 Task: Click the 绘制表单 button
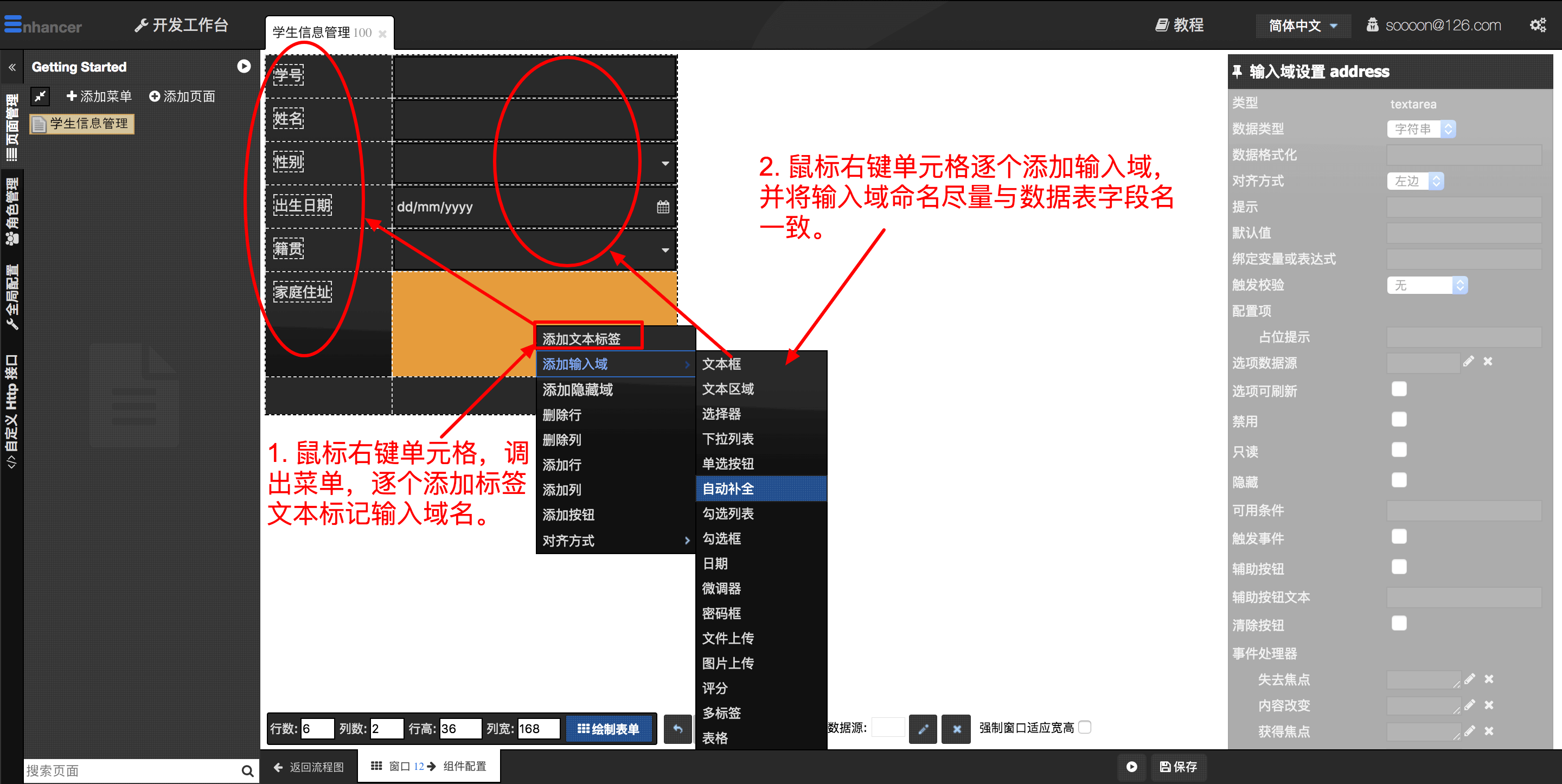609,728
